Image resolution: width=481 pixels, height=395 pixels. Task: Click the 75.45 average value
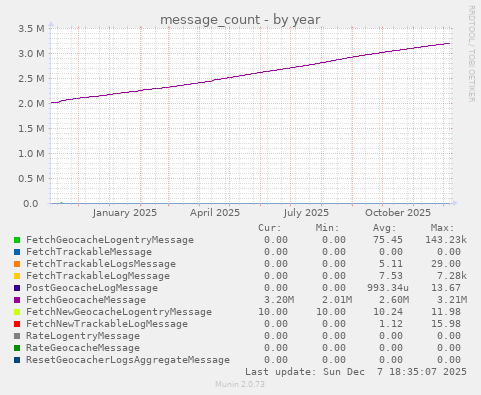coord(388,240)
